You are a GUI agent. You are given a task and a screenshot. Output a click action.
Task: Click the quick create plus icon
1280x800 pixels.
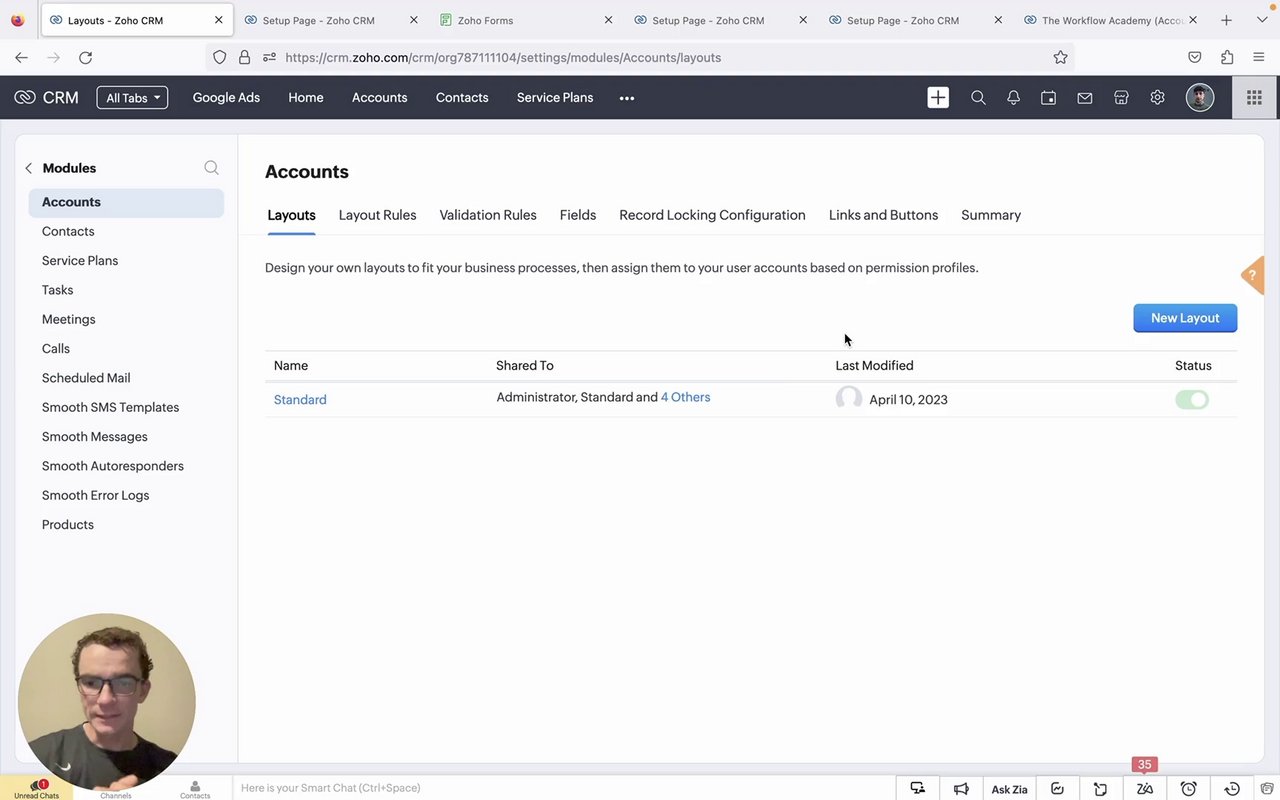click(938, 97)
